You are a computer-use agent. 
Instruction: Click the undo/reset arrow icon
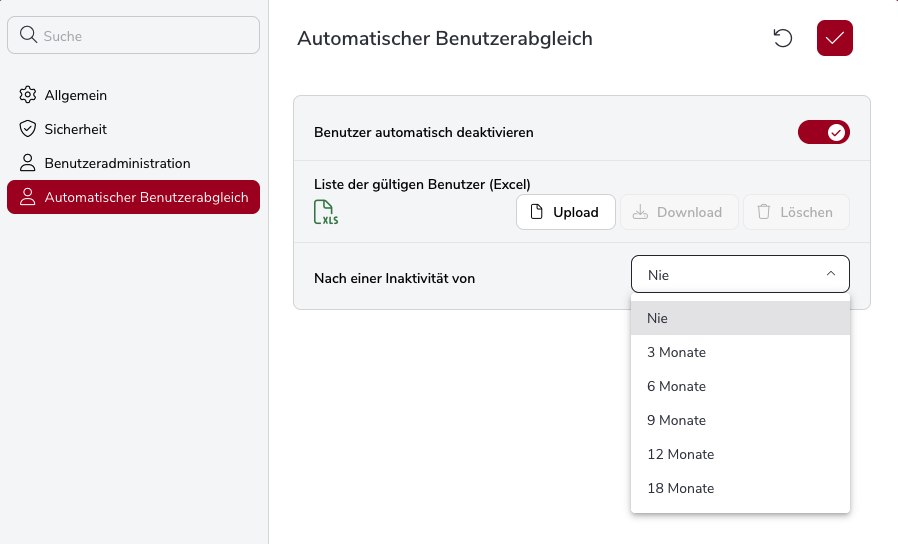coord(783,38)
